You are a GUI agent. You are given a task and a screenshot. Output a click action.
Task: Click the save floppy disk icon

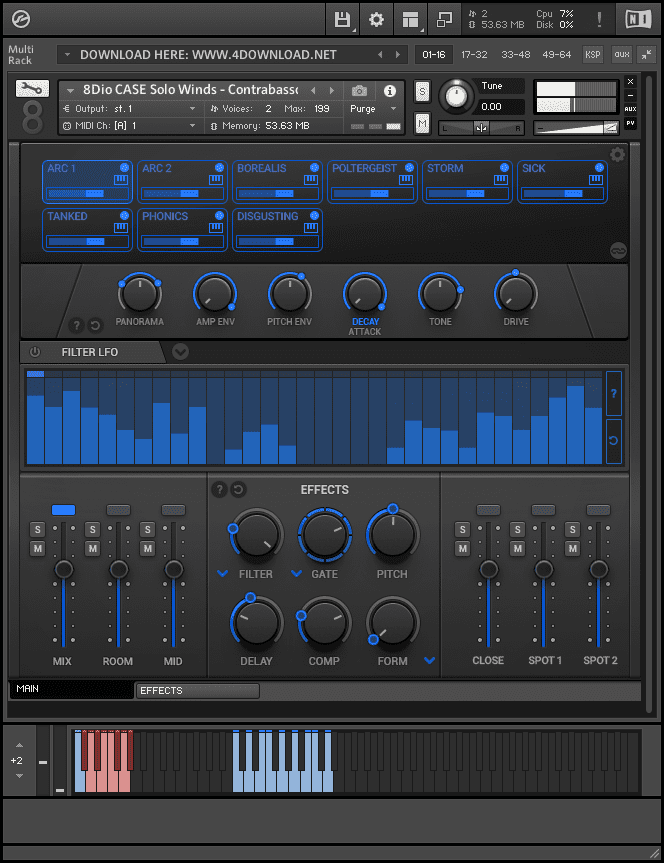tap(342, 20)
